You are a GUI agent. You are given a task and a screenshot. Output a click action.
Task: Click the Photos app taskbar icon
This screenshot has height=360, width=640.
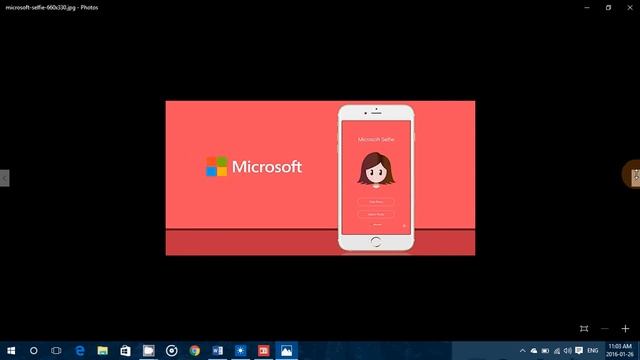pos(287,351)
